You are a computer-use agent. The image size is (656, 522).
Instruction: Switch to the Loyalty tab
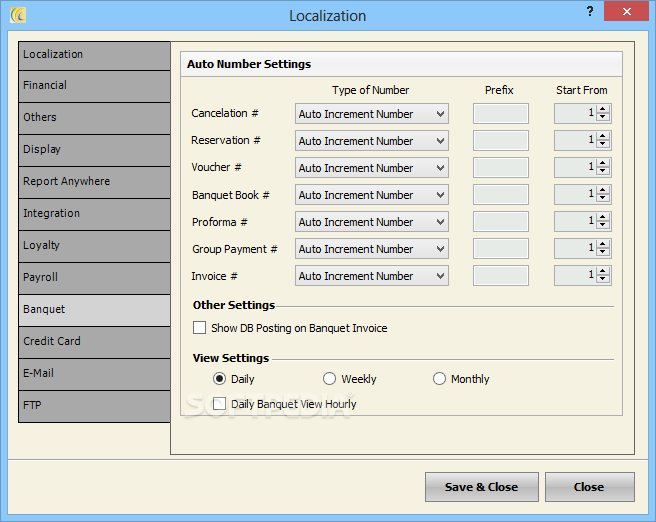(95, 247)
